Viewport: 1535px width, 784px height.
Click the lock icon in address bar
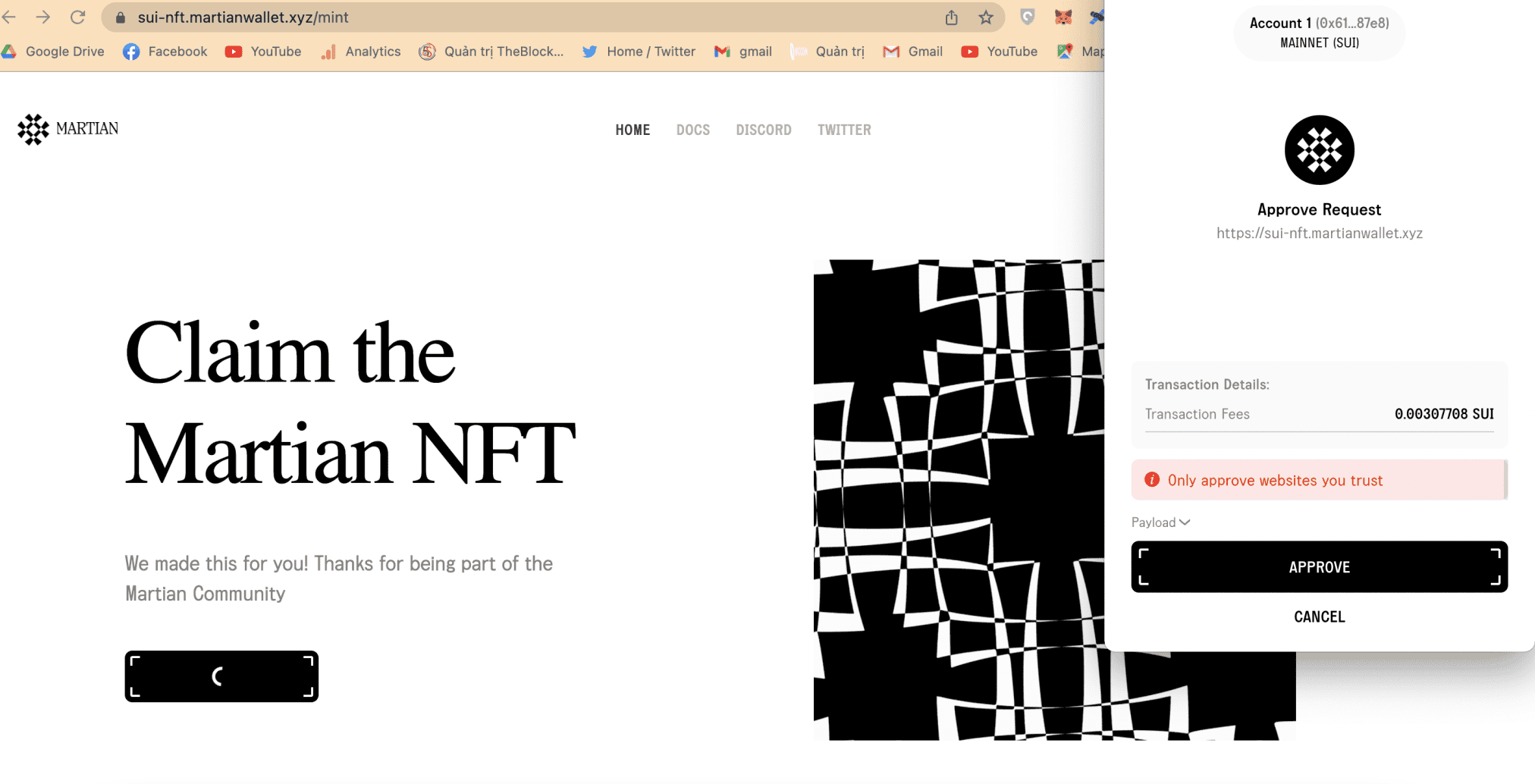coord(120,17)
